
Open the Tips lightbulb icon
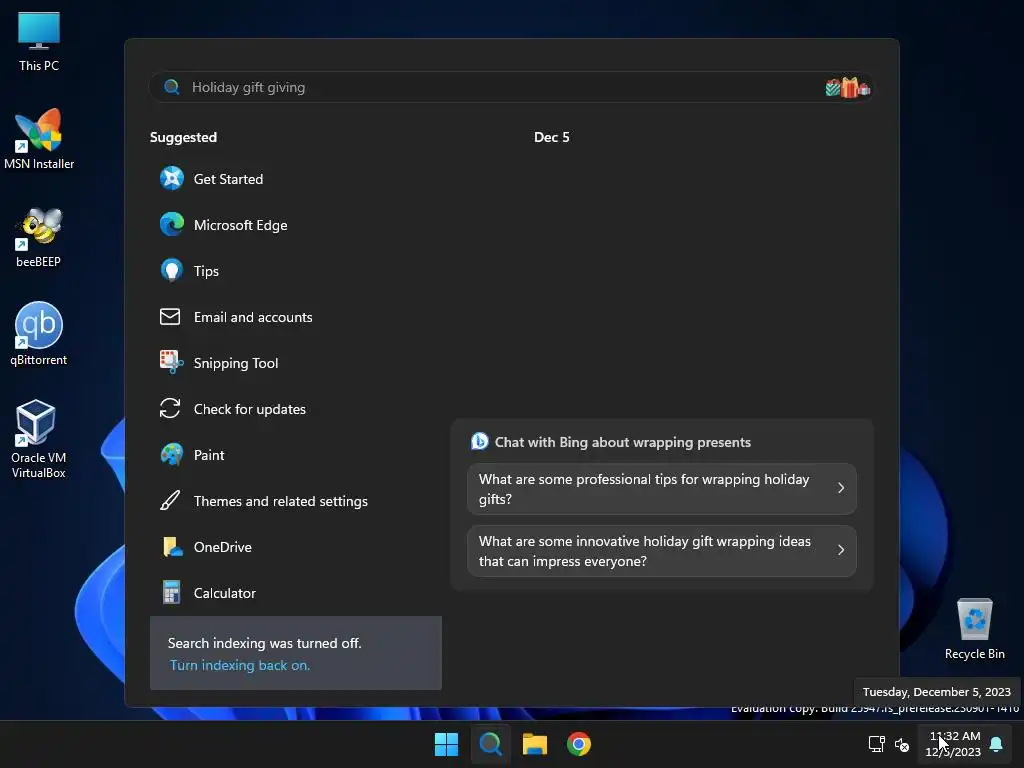point(172,270)
